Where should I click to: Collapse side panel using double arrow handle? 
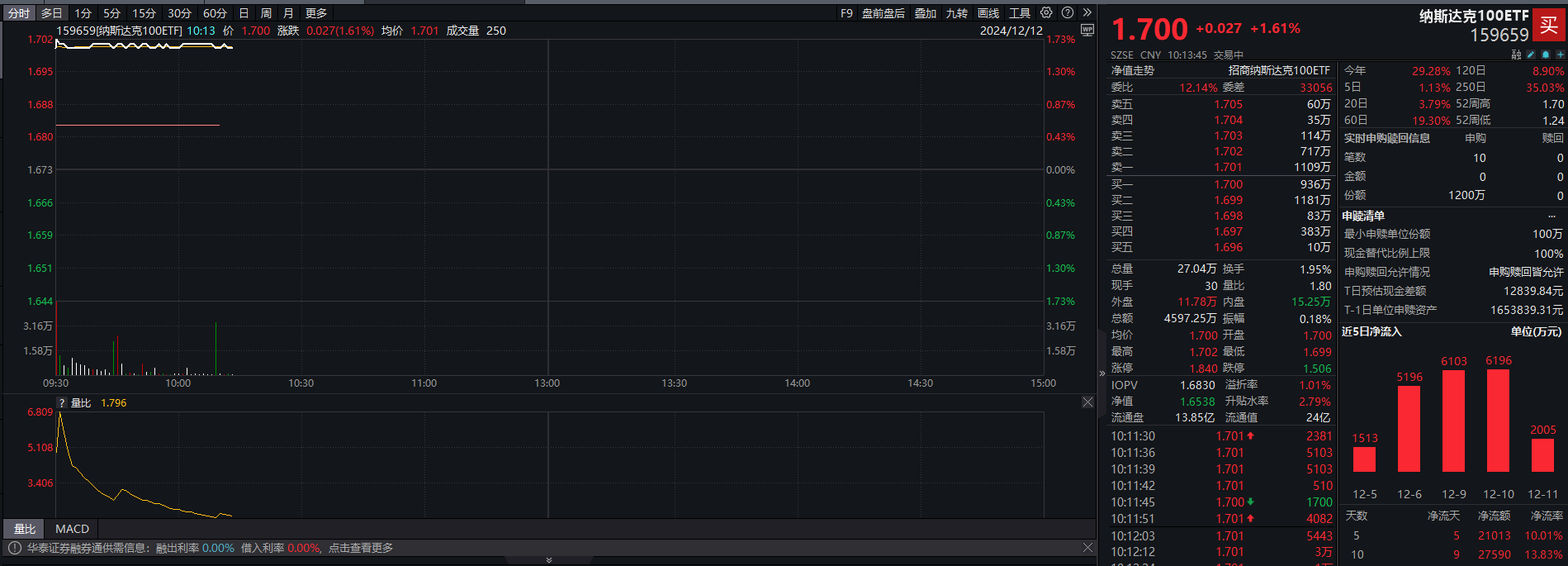coord(1101,373)
